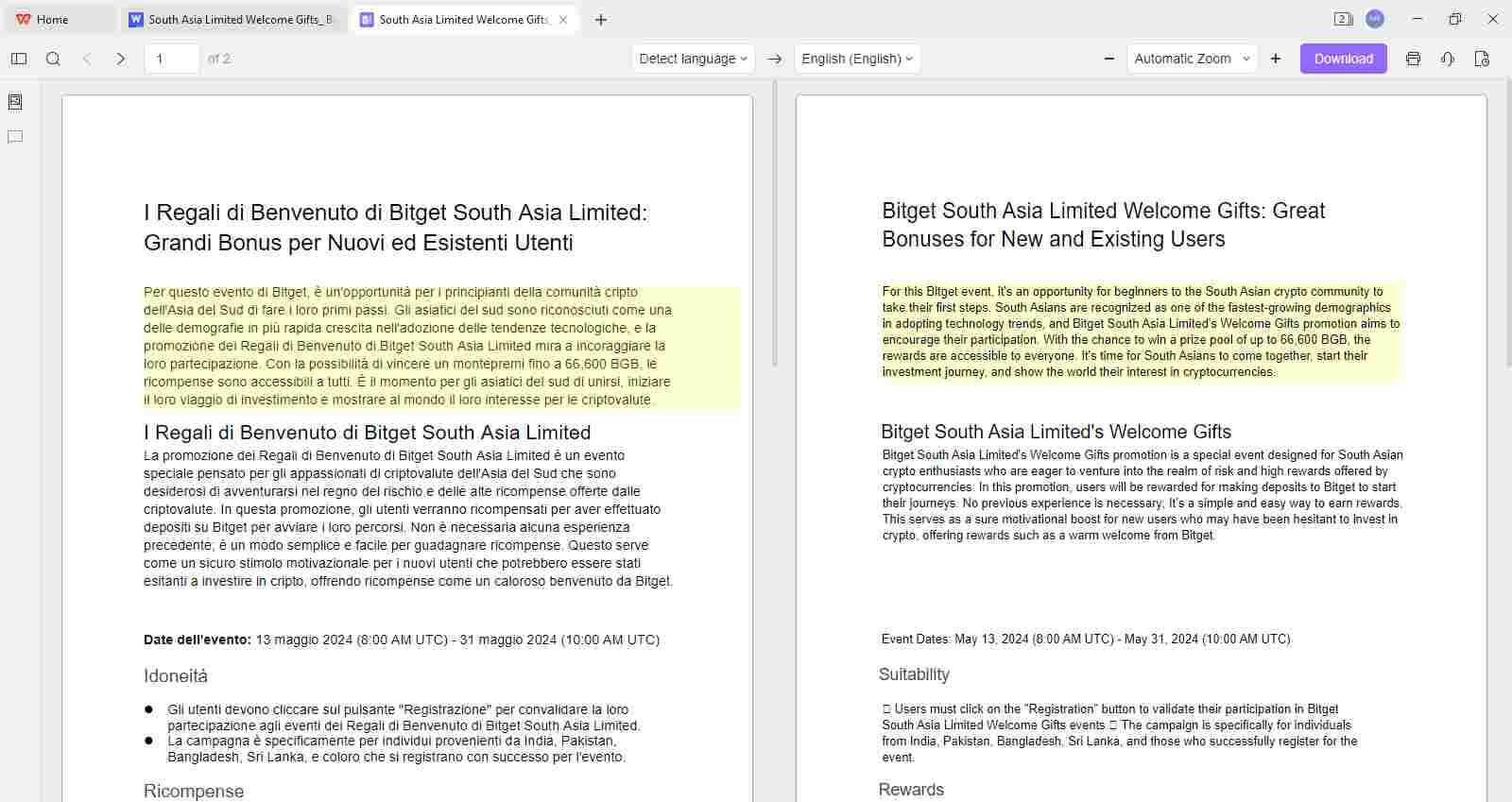
Task: Open the Detect language dropdown
Action: (x=693, y=59)
